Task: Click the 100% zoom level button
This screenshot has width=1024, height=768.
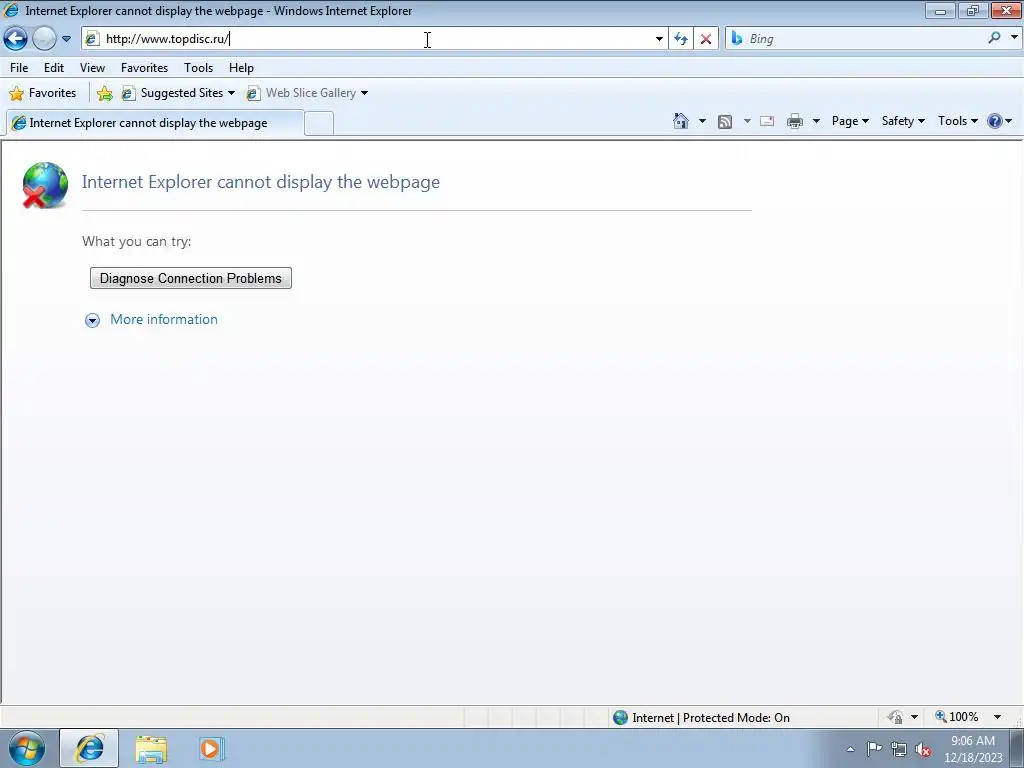Action: [x=957, y=717]
